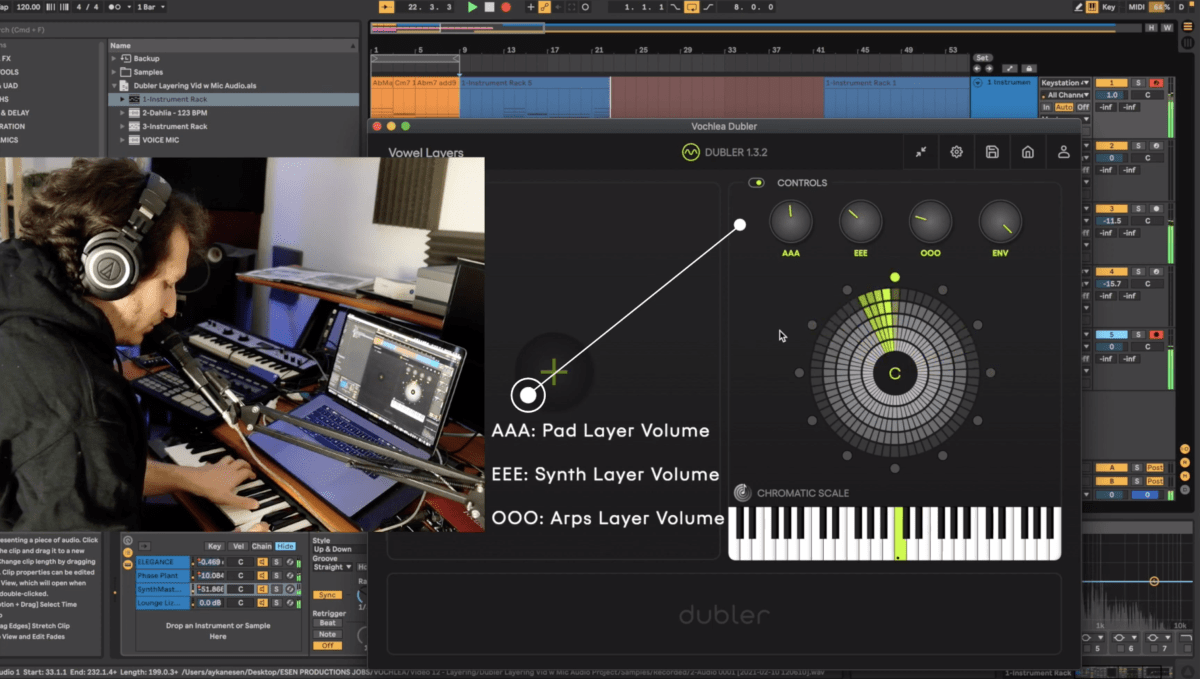Viewport: 1200px width, 679px height.
Task: Open Key map mode
Action: pos(1109,7)
